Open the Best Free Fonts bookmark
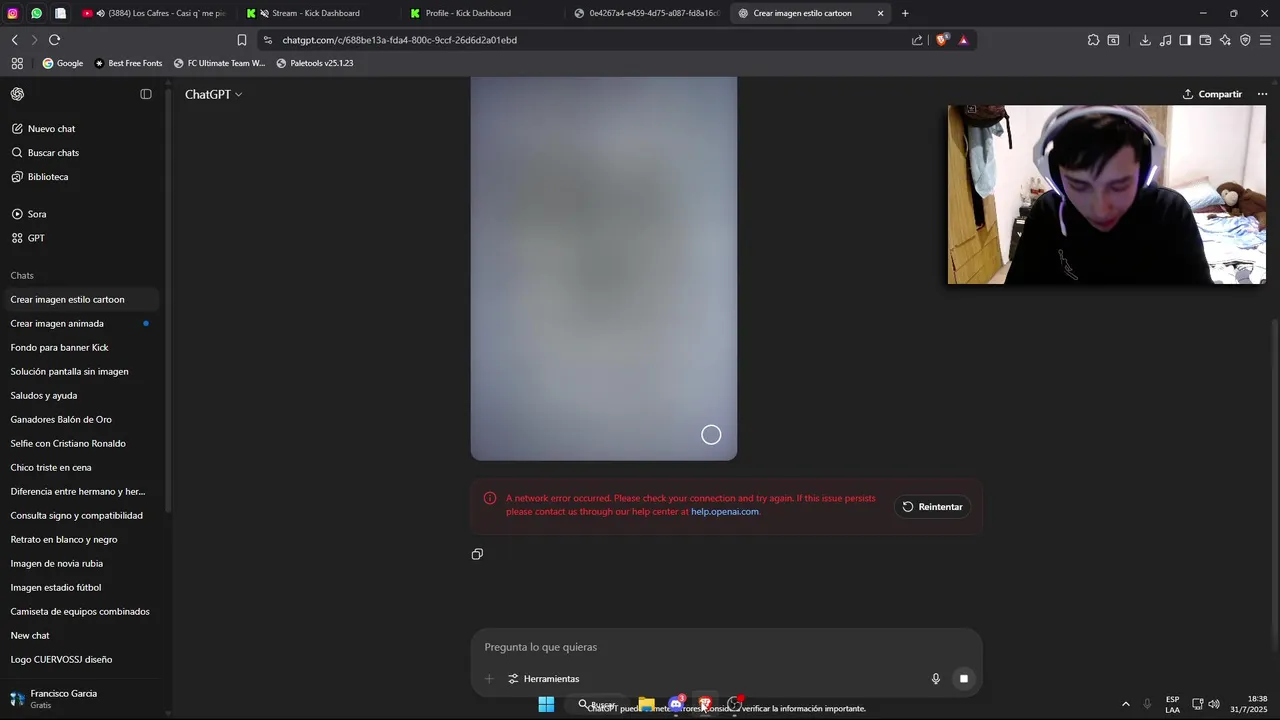1280x720 pixels. point(128,63)
